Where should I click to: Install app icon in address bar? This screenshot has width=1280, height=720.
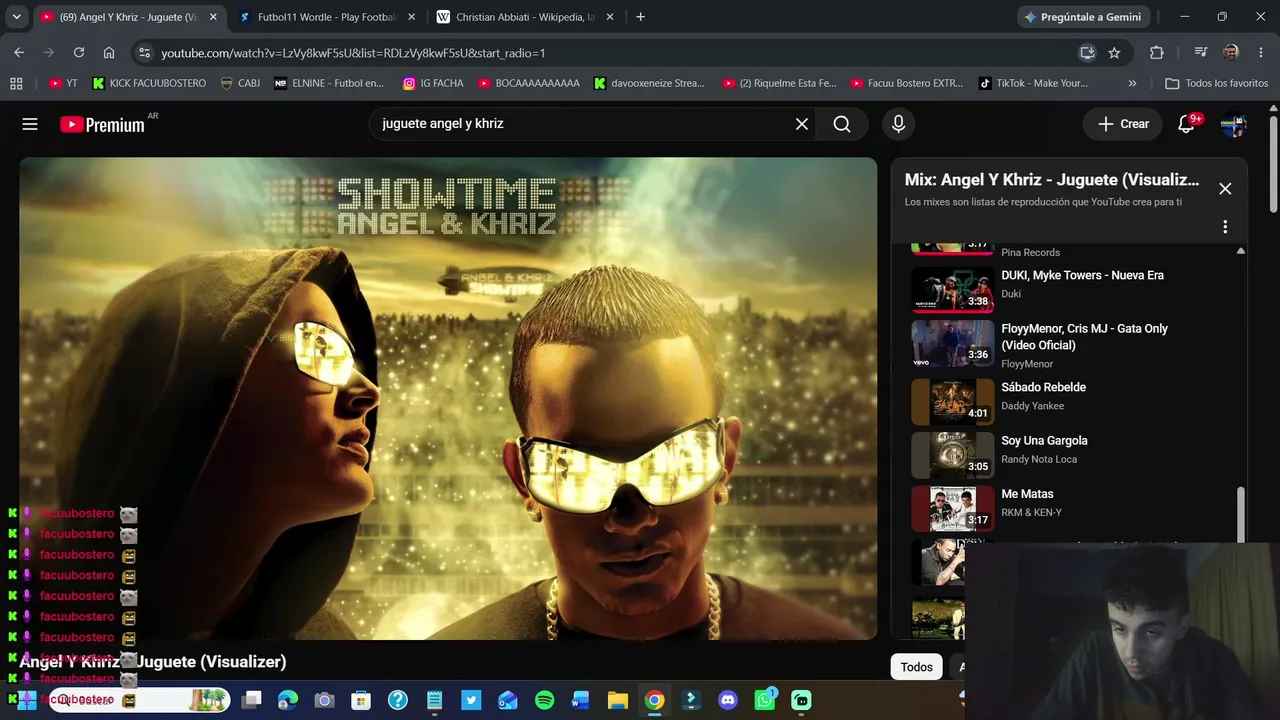[1087, 53]
